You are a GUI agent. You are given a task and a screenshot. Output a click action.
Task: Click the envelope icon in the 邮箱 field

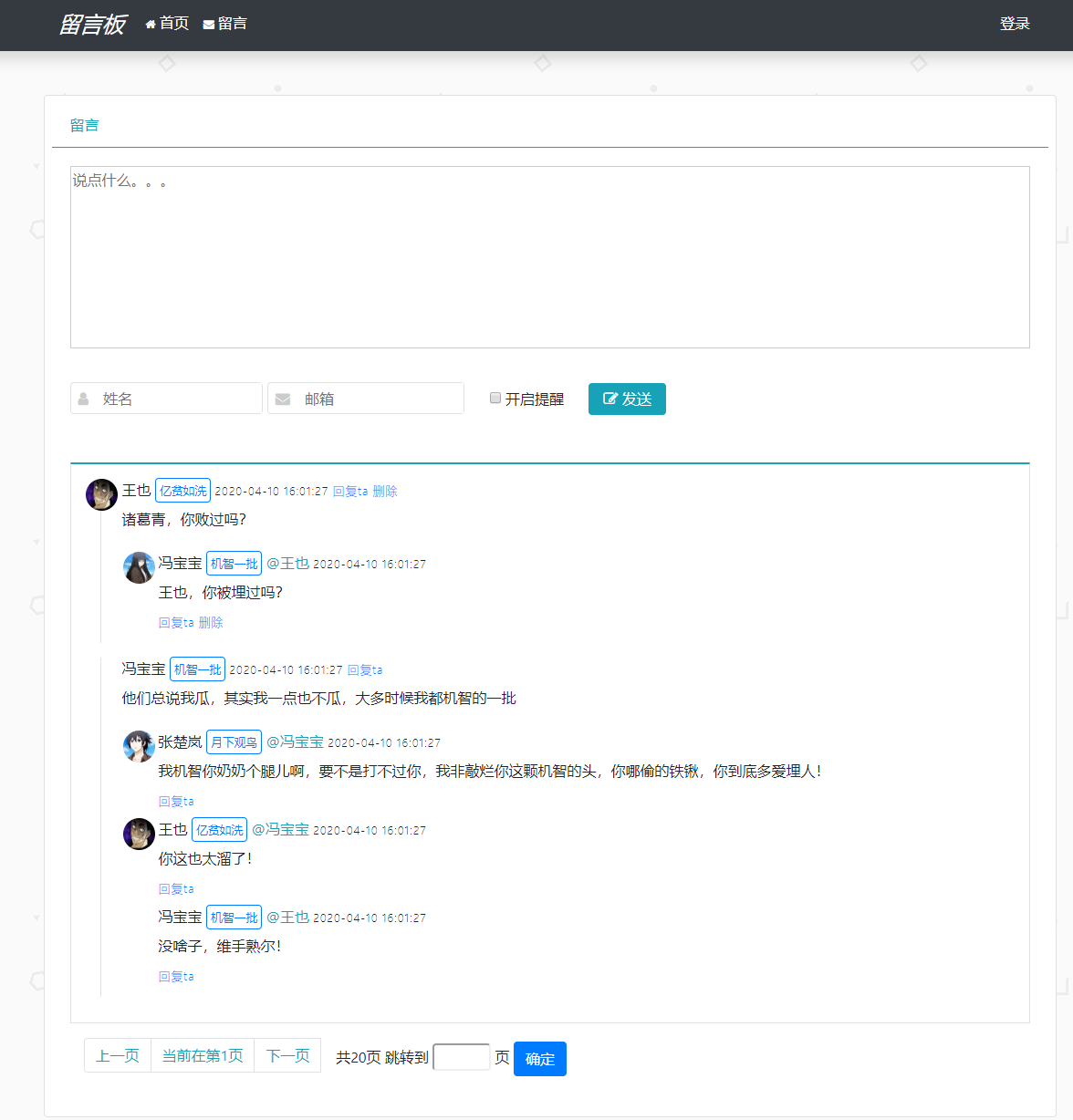pos(282,398)
